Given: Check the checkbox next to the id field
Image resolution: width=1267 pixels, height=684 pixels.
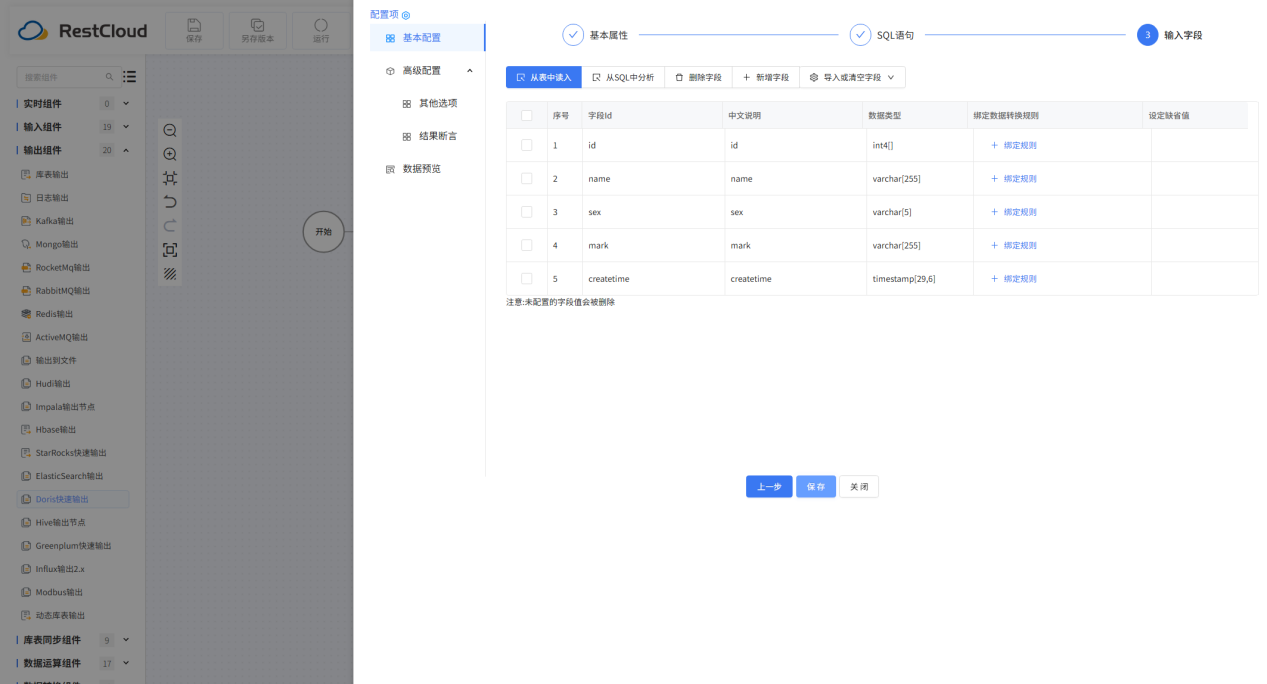Looking at the screenshot, I should [x=527, y=145].
